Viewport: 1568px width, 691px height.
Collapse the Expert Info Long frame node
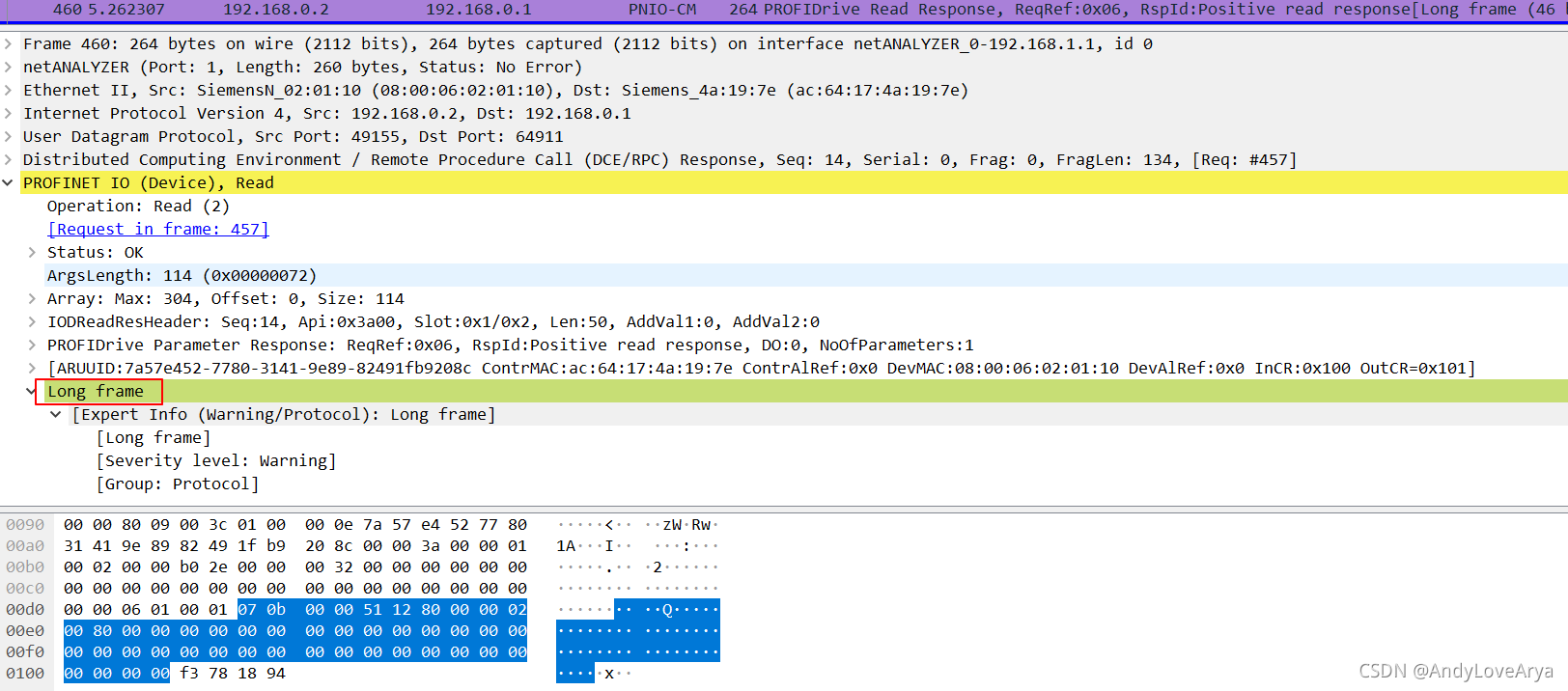(56, 415)
